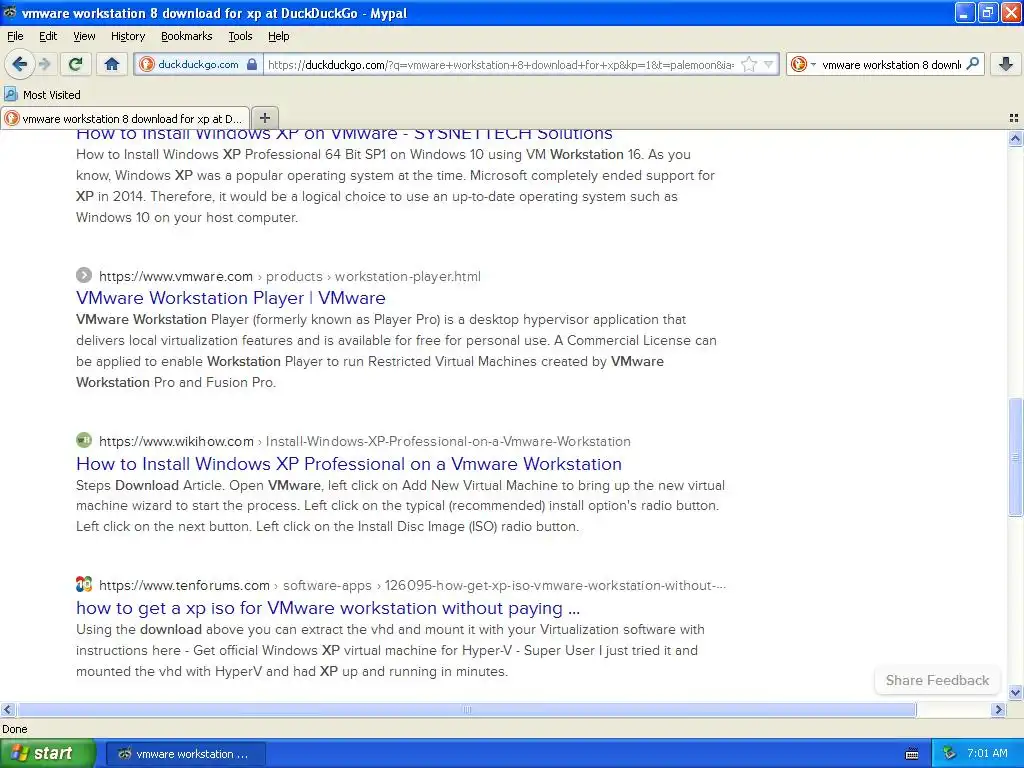Run the search with the magnifier icon
The width and height of the screenshot is (1024, 768).
(x=972, y=64)
